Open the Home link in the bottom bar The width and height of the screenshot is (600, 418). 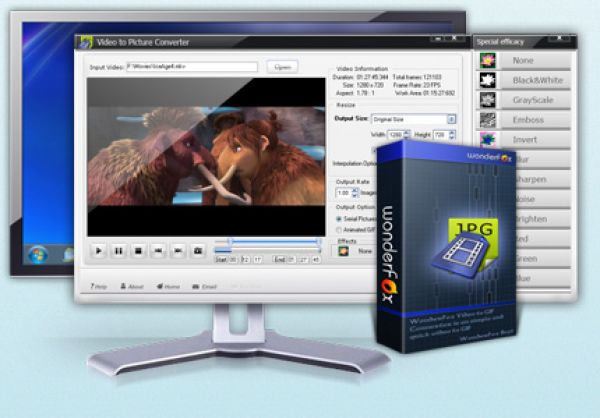click(168, 286)
